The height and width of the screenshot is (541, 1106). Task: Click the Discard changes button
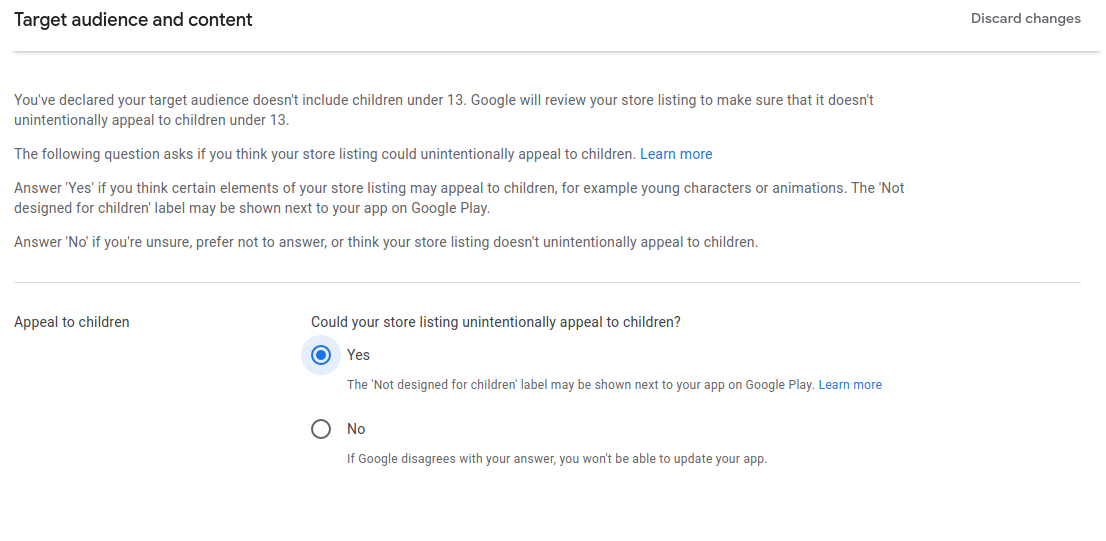pyautogui.click(x=1025, y=19)
